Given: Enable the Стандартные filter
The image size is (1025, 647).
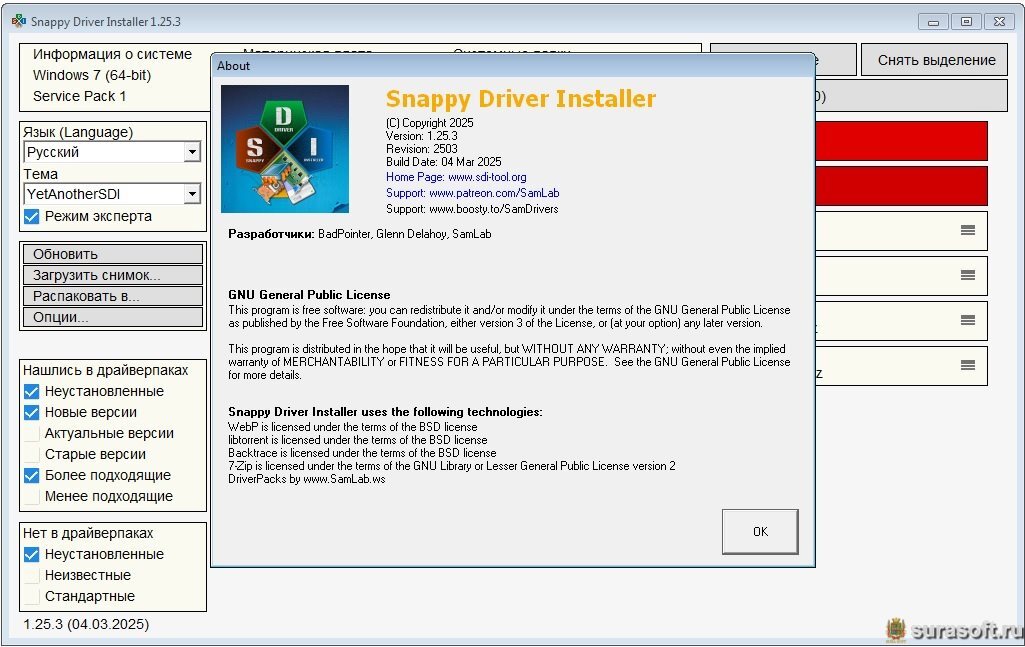Looking at the screenshot, I should point(31,596).
